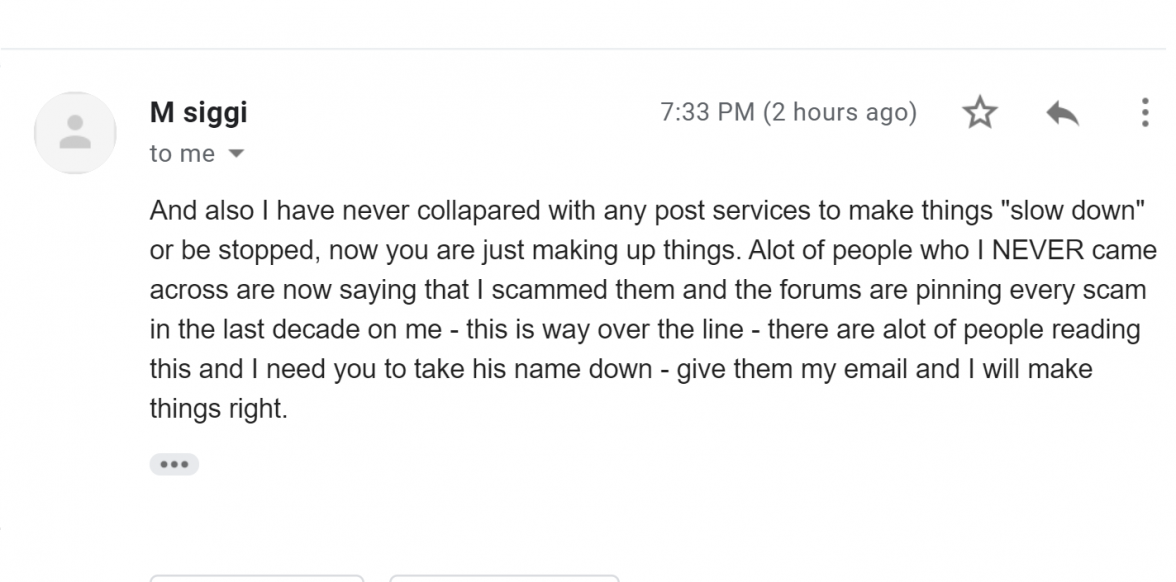Image resolution: width=1176 pixels, height=582 pixels.
Task: Click the word "NEVER" in the message
Action: click(1033, 251)
